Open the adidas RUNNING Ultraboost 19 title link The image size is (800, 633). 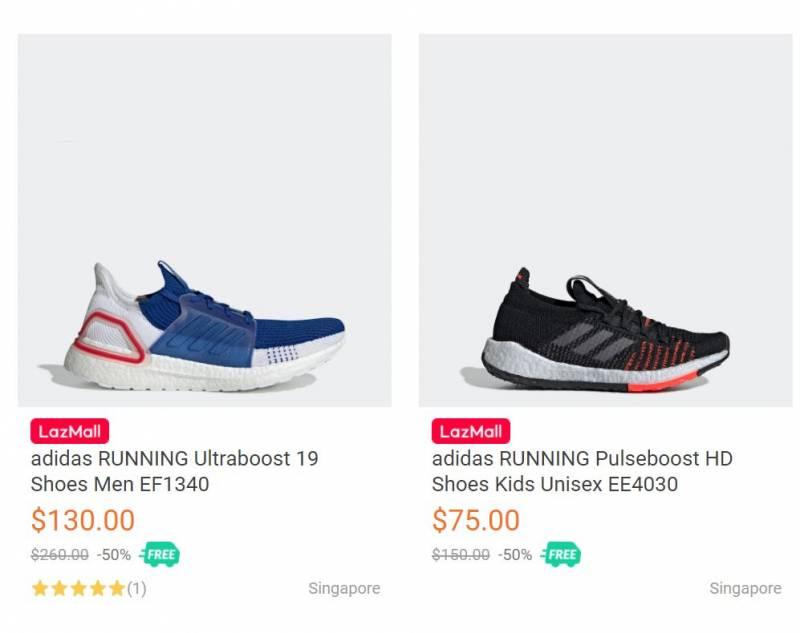pyautogui.click(x=175, y=472)
